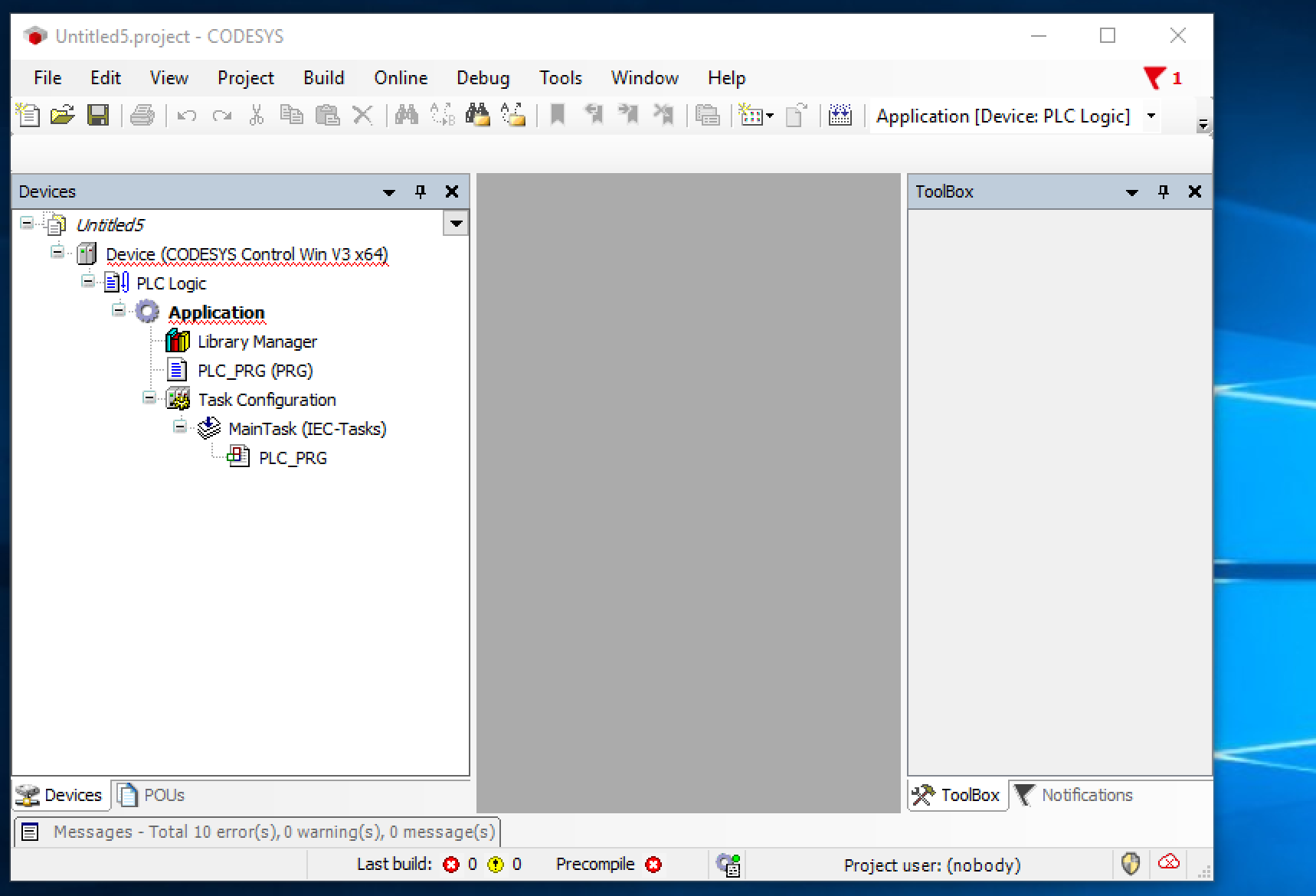Image resolution: width=1316 pixels, height=896 pixels.
Task: Save the Untitled5 project
Action: [x=100, y=115]
